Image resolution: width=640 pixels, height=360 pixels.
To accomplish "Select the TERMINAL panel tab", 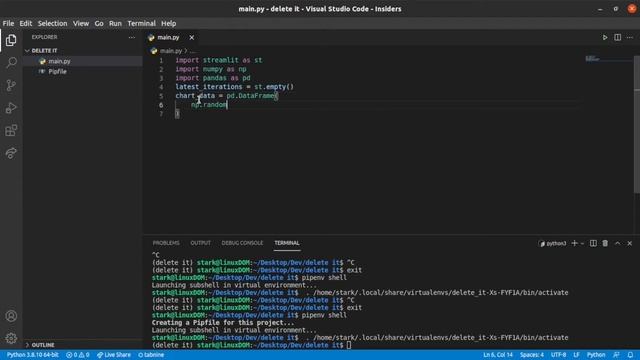I will [x=287, y=243].
